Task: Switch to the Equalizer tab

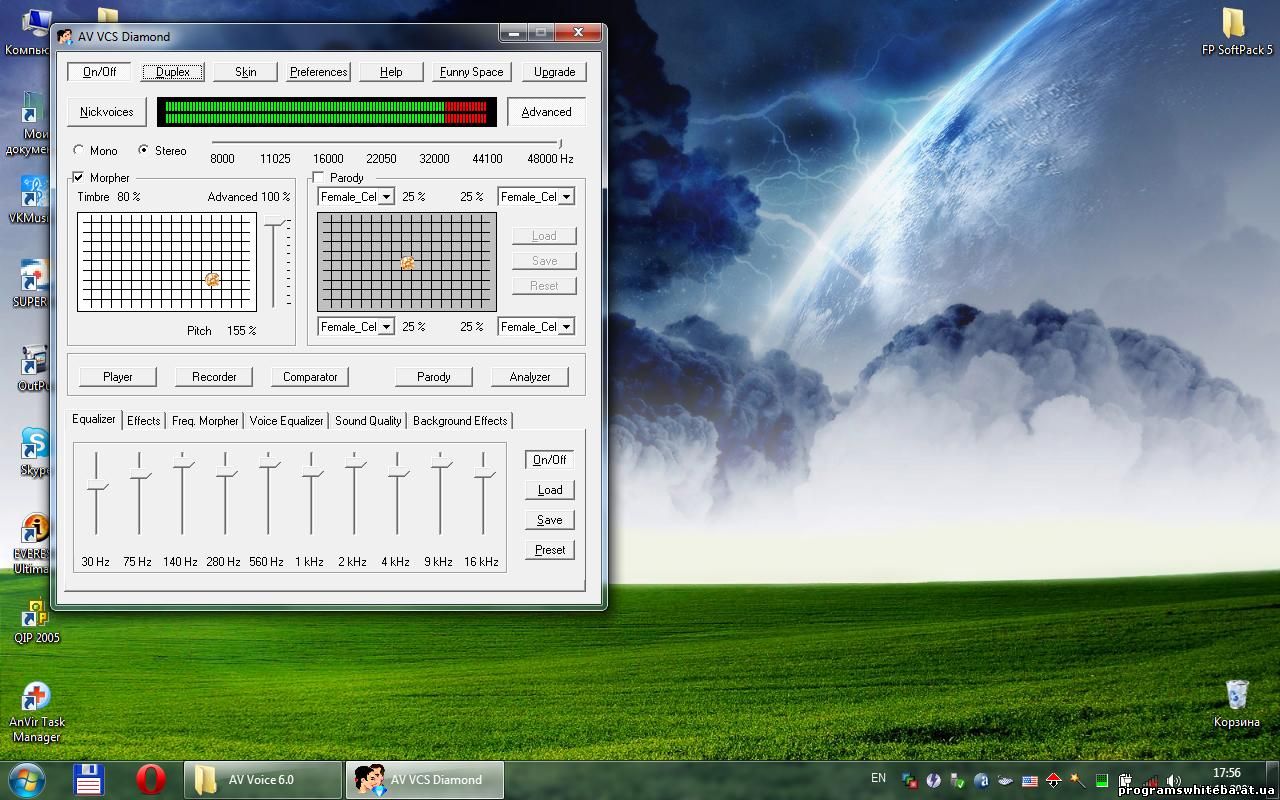Action: click(x=94, y=420)
